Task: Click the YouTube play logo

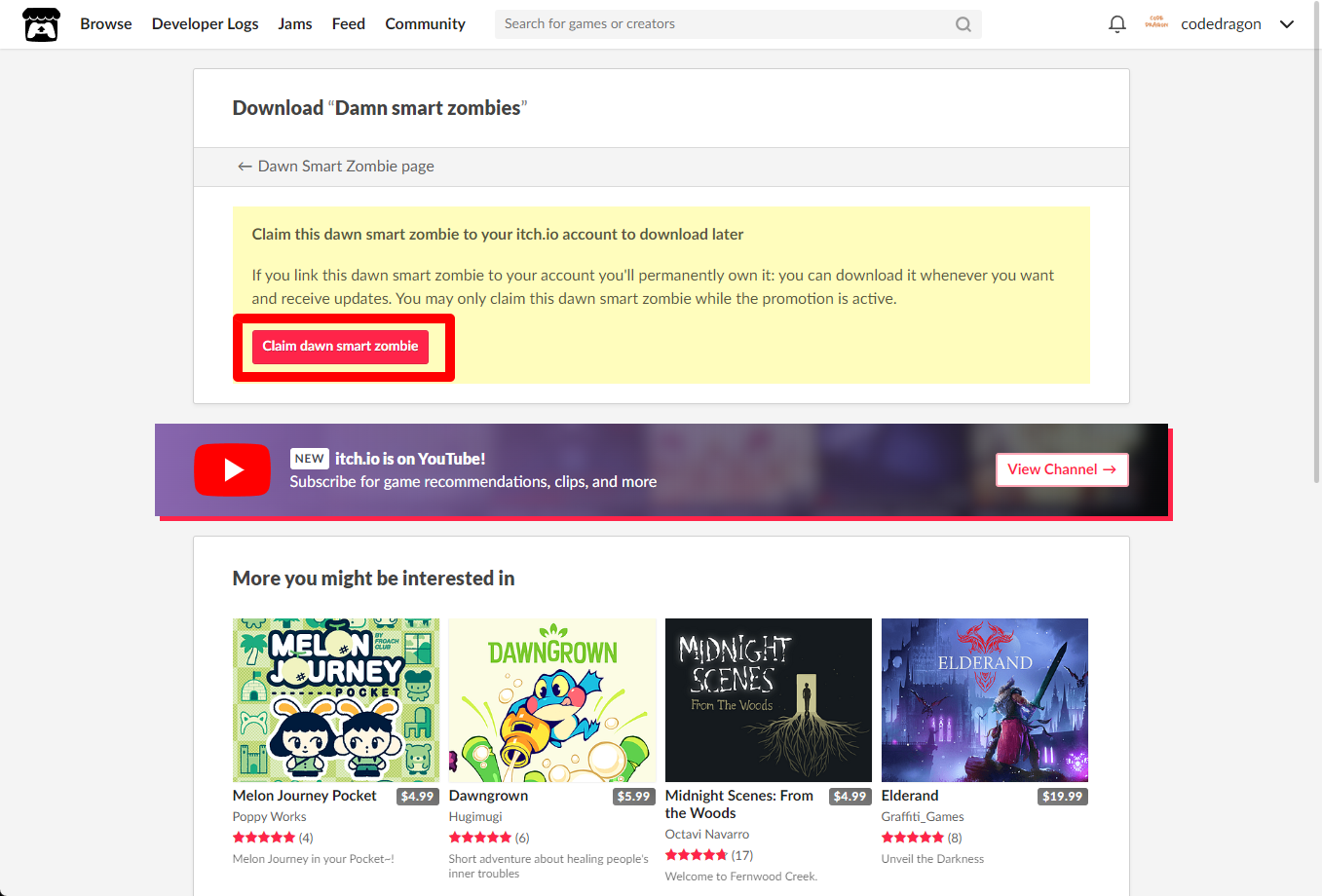Action: [232, 469]
